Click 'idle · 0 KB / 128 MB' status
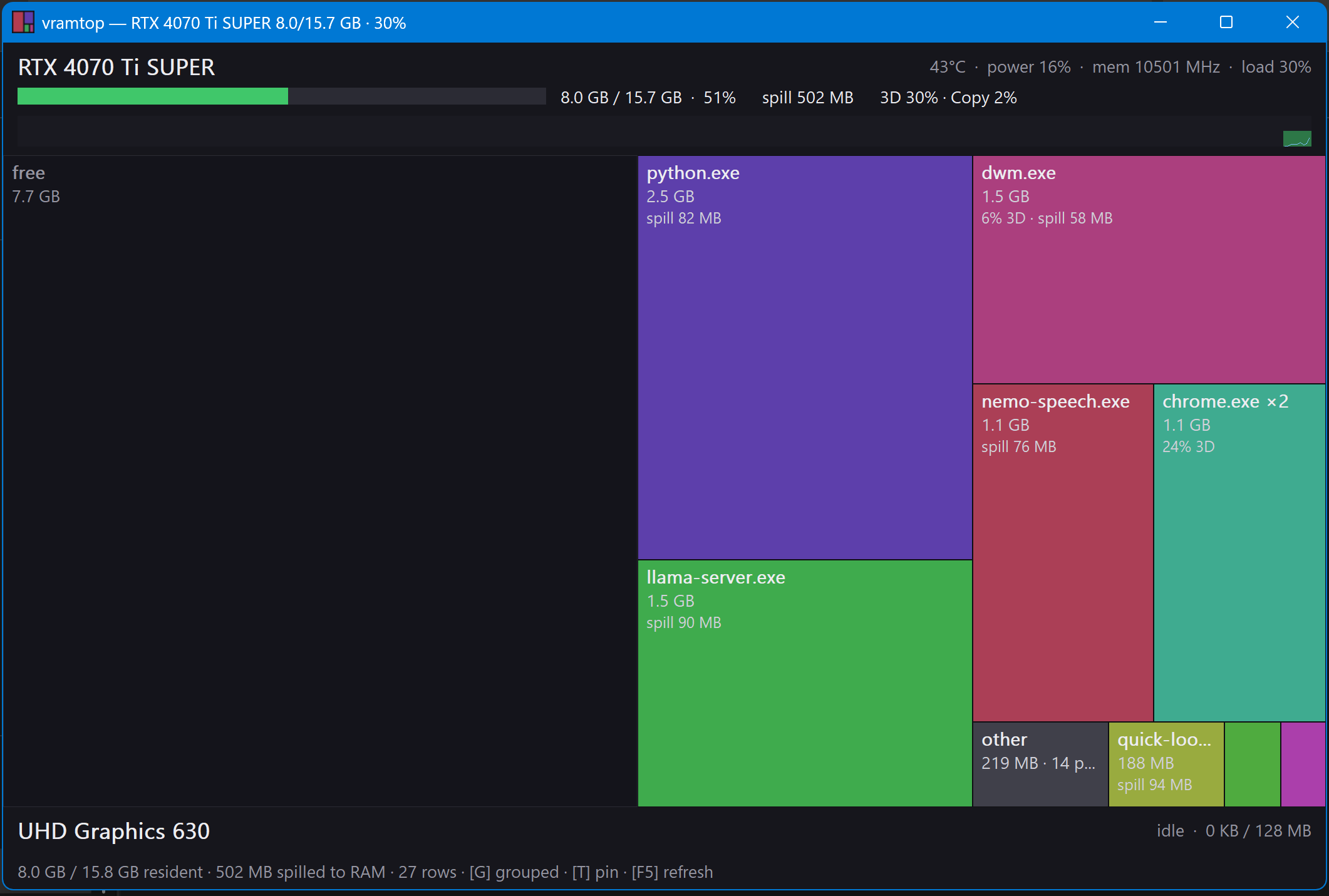Image resolution: width=1329 pixels, height=896 pixels. click(x=1234, y=831)
